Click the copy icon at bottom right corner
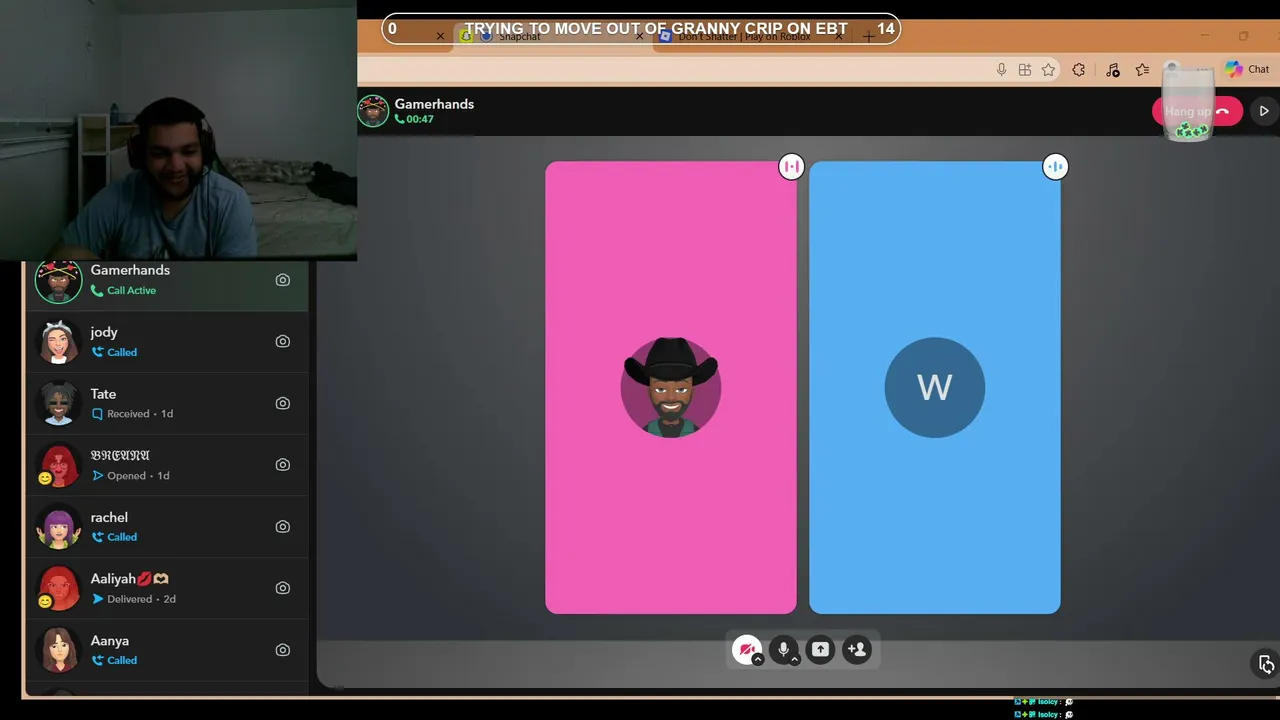This screenshot has width=1280, height=720. [1266, 664]
